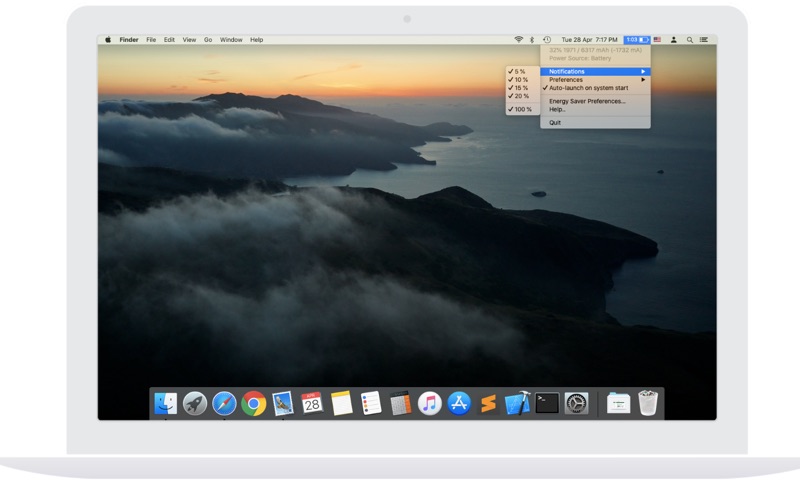800x500 pixels.
Task: Open Terminal from the Dock
Action: (x=546, y=403)
